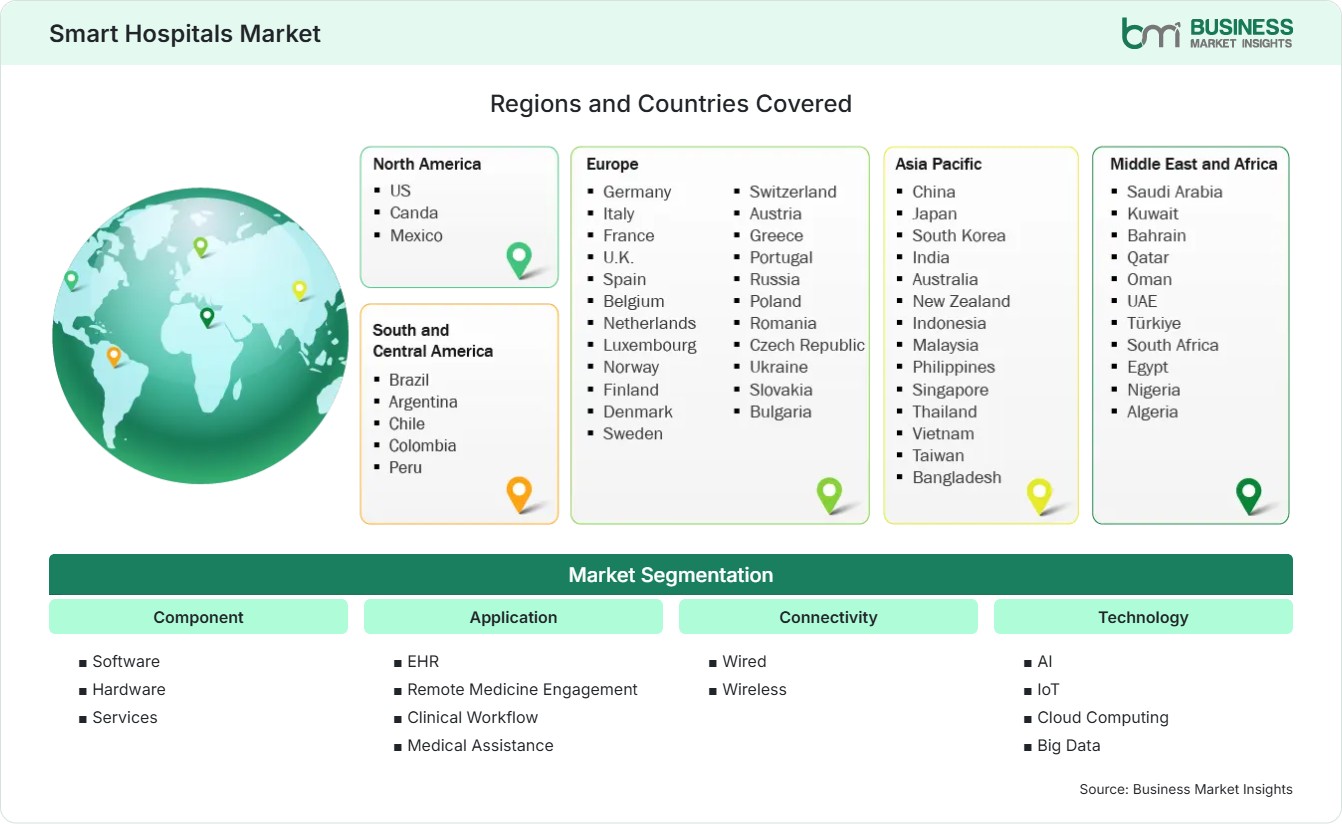Click the orange pin in South and Central America box
The width and height of the screenshot is (1342, 824).
(519, 494)
